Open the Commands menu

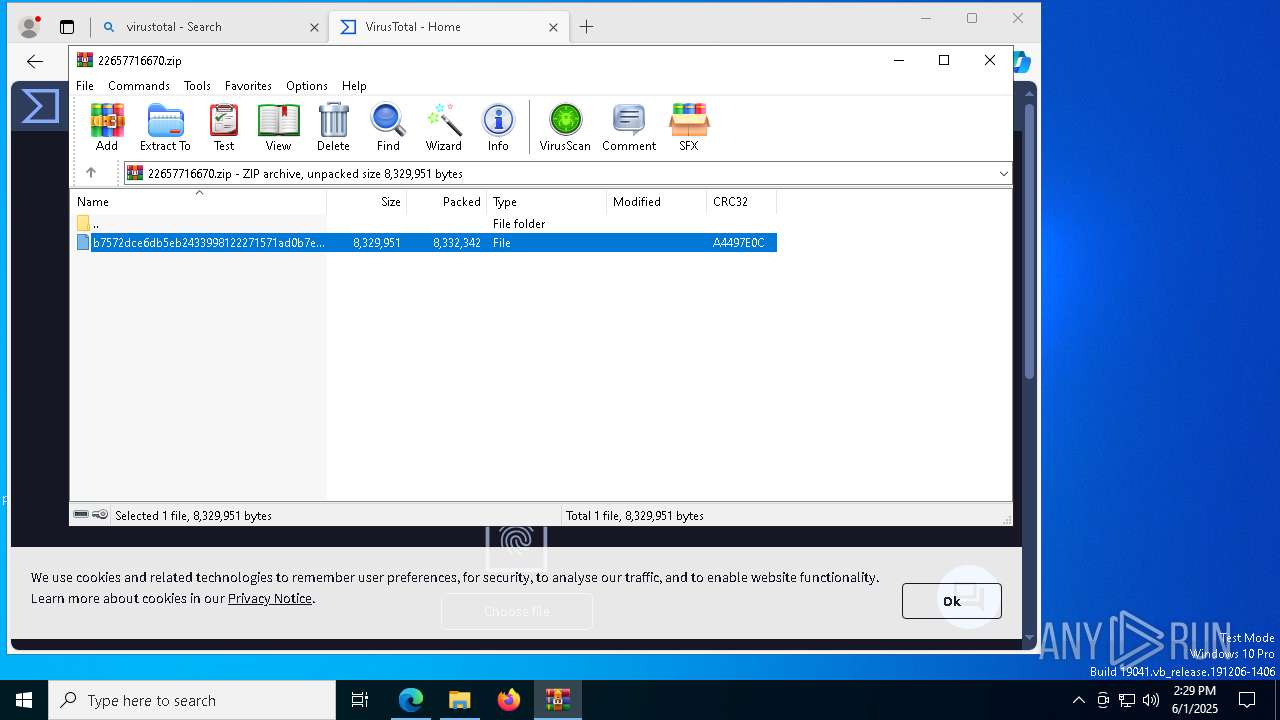(x=139, y=86)
